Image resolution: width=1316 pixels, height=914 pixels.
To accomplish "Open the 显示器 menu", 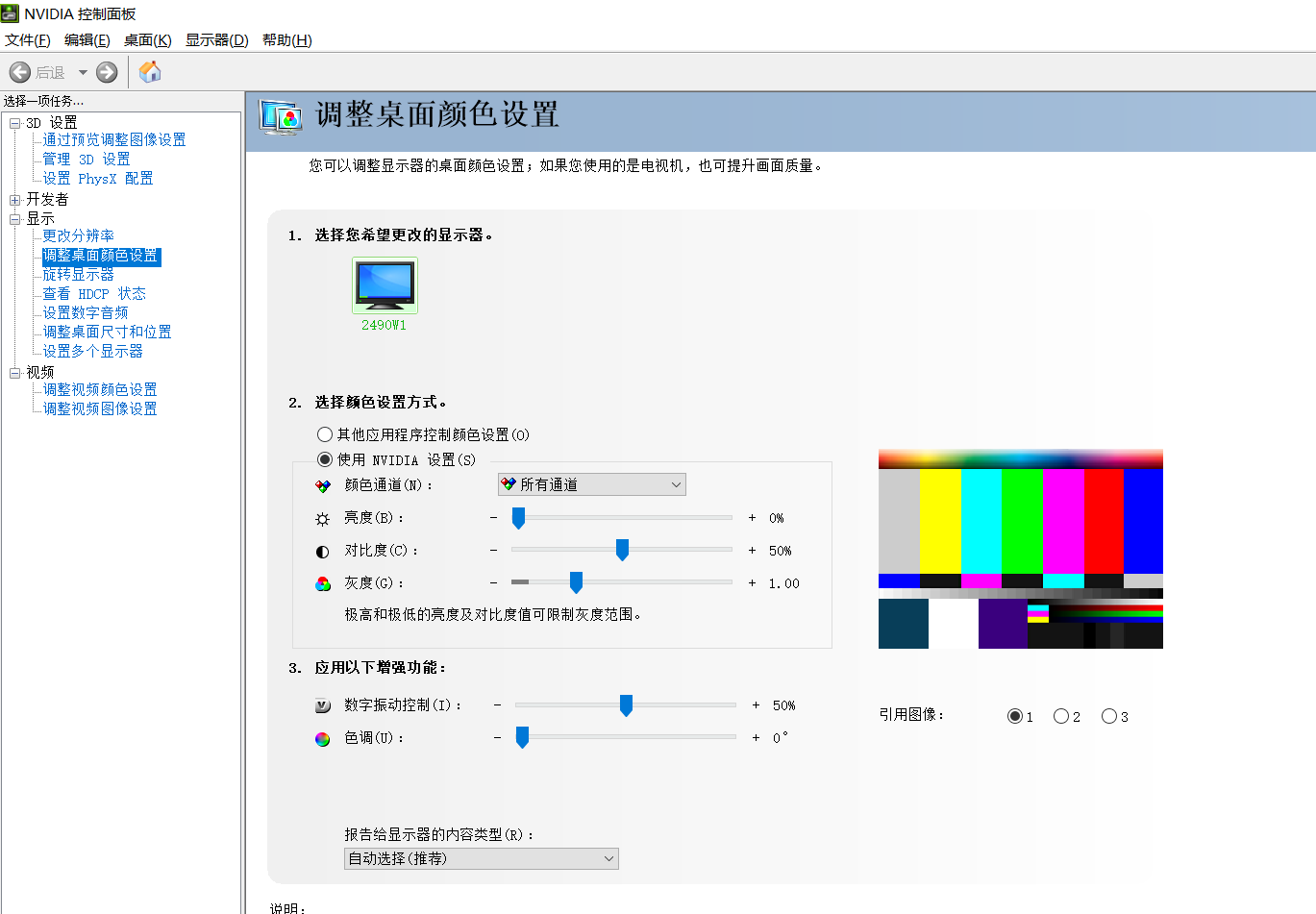I will [217, 40].
